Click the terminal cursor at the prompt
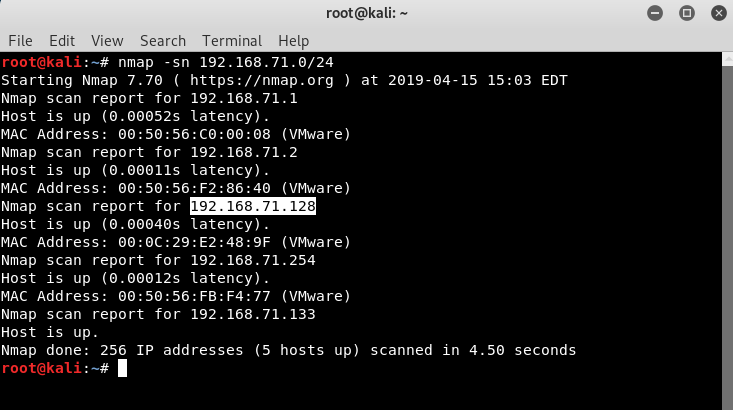Viewport: 733px width, 410px height. click(122, 368)
